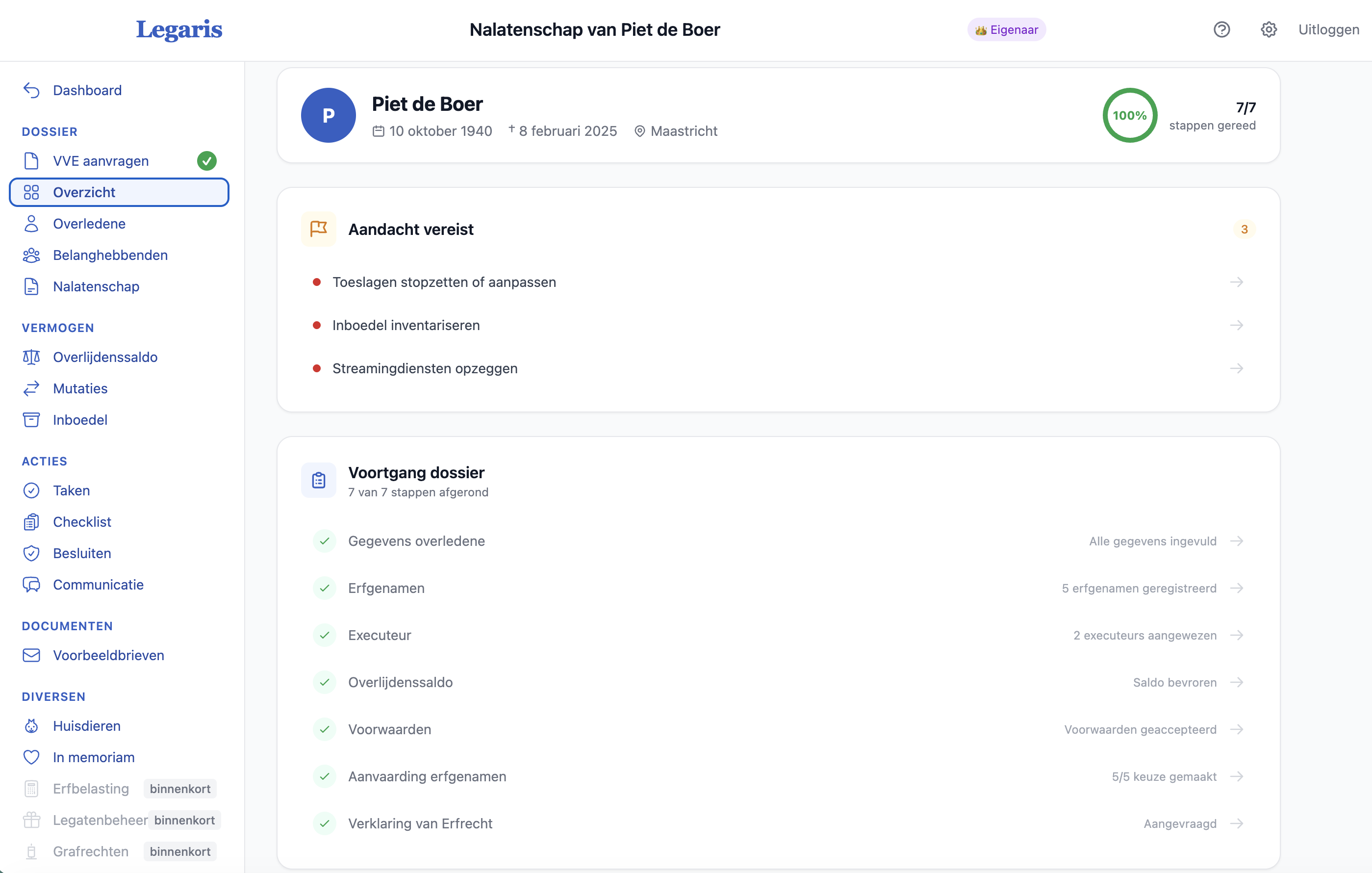Viewport: 1372px width, 873px height.
Task: Click the 100% progress circle
Action: pos(1130,115)
